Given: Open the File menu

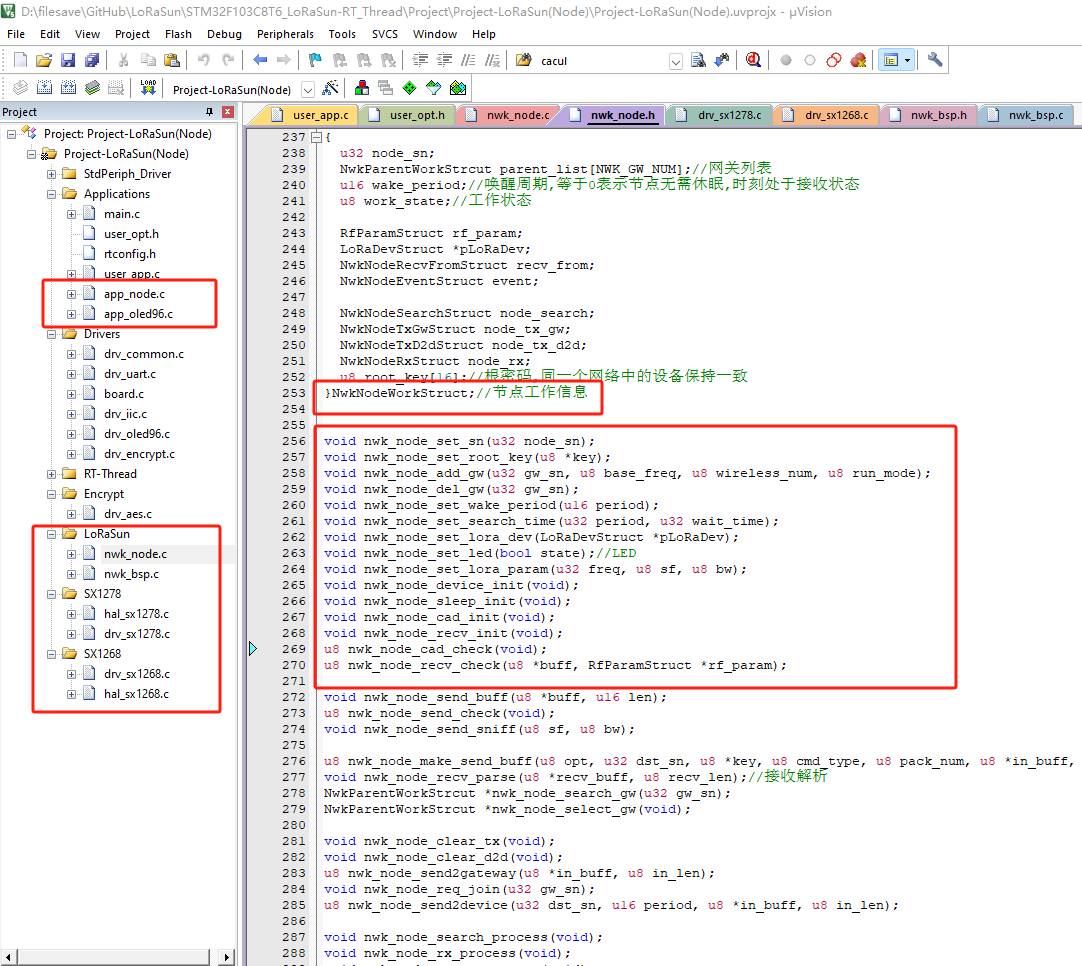Looking at the screenshot, I should tap(16, 34).
